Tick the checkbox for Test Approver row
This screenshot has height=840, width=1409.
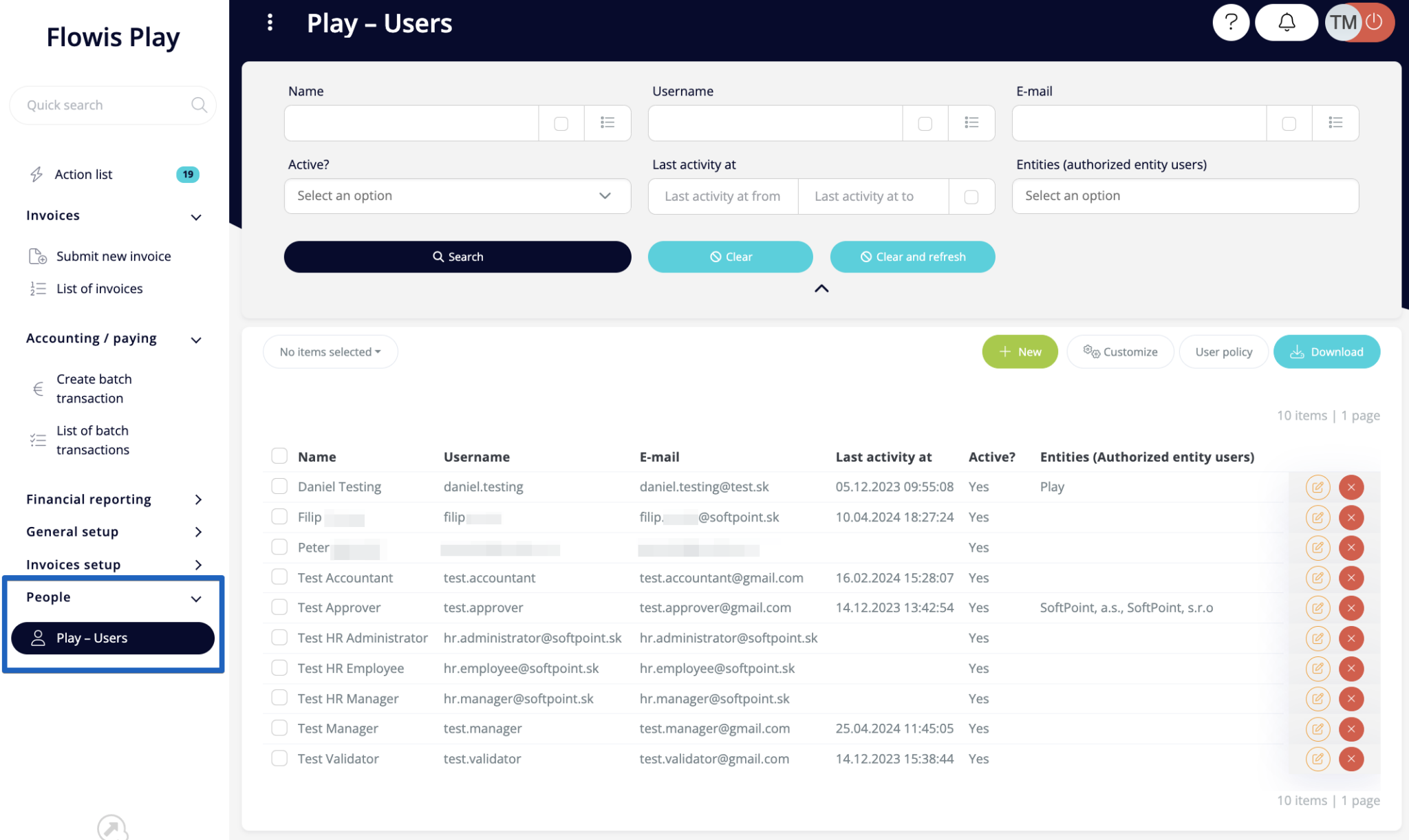pos(279,607)
